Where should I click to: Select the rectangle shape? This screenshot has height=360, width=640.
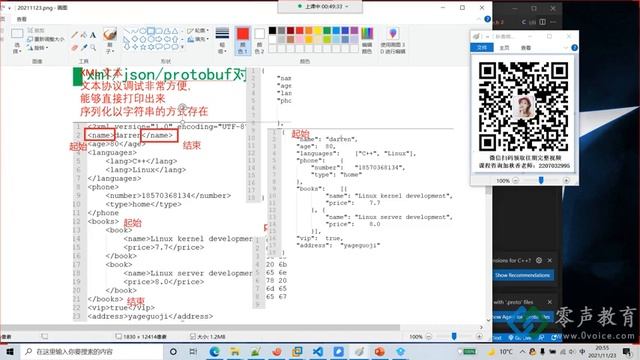click(151, 31)
